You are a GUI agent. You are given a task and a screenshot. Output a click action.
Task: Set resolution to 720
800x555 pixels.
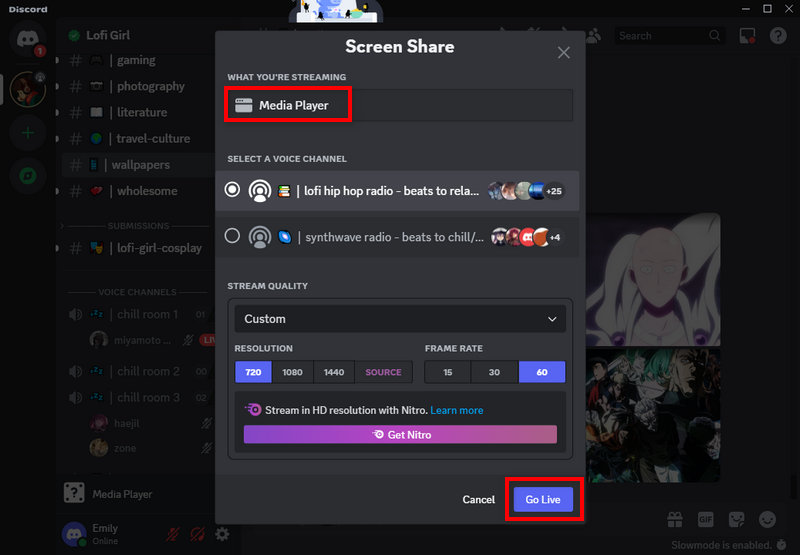[x=253, y=372]
